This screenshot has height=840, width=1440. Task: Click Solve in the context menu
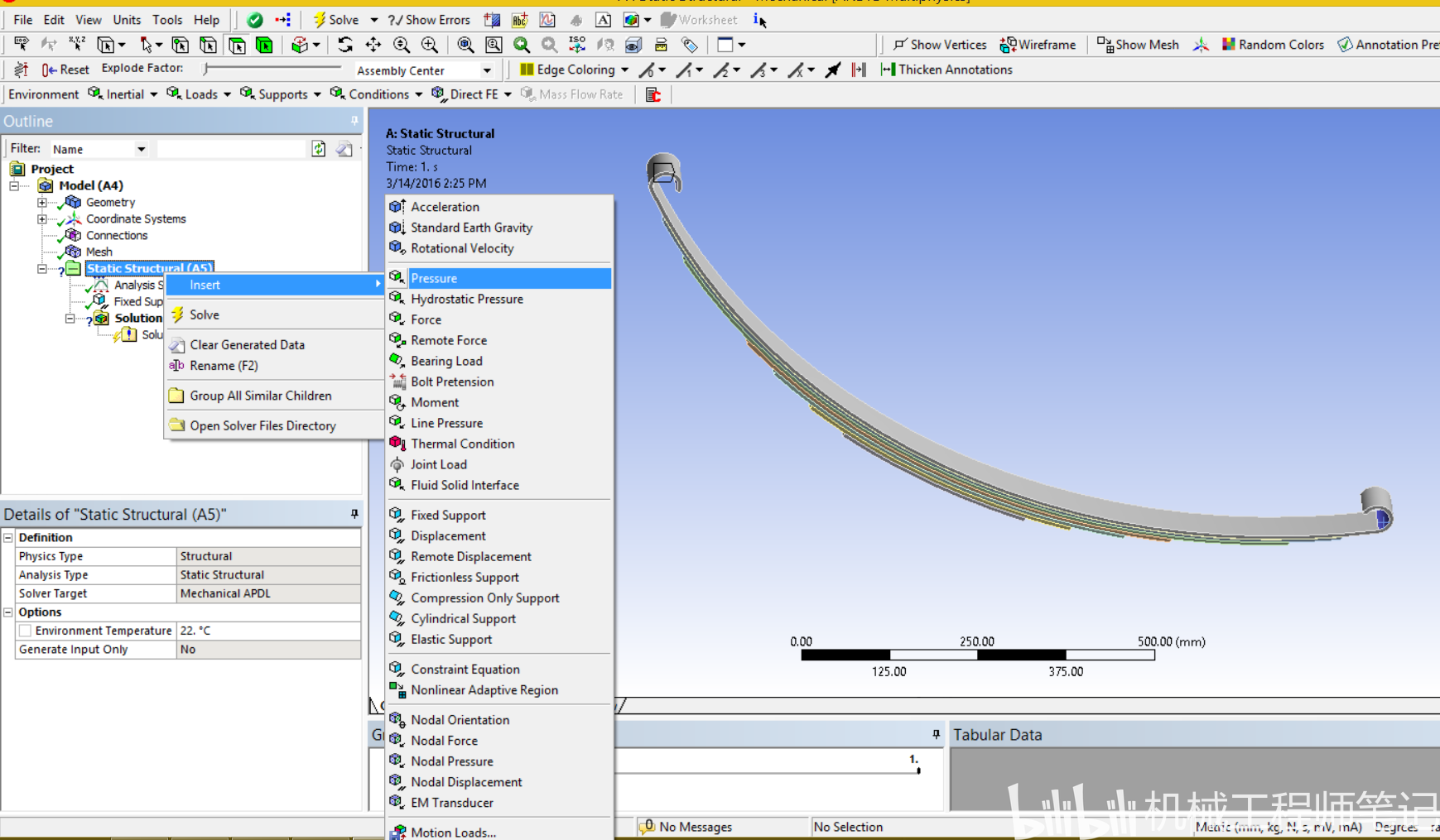point(276,314)
